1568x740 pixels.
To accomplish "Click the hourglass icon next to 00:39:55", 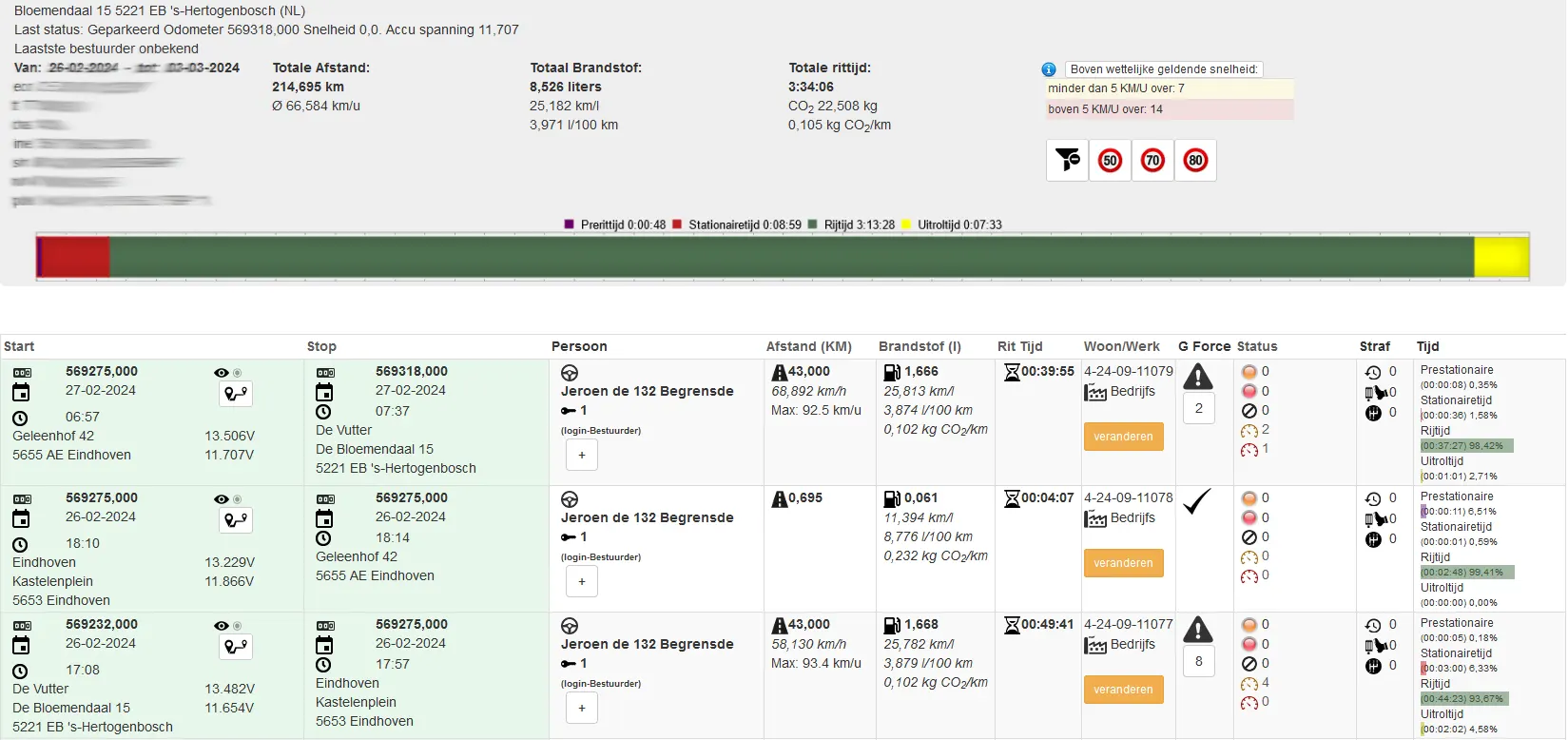I will click(1012, 372).
